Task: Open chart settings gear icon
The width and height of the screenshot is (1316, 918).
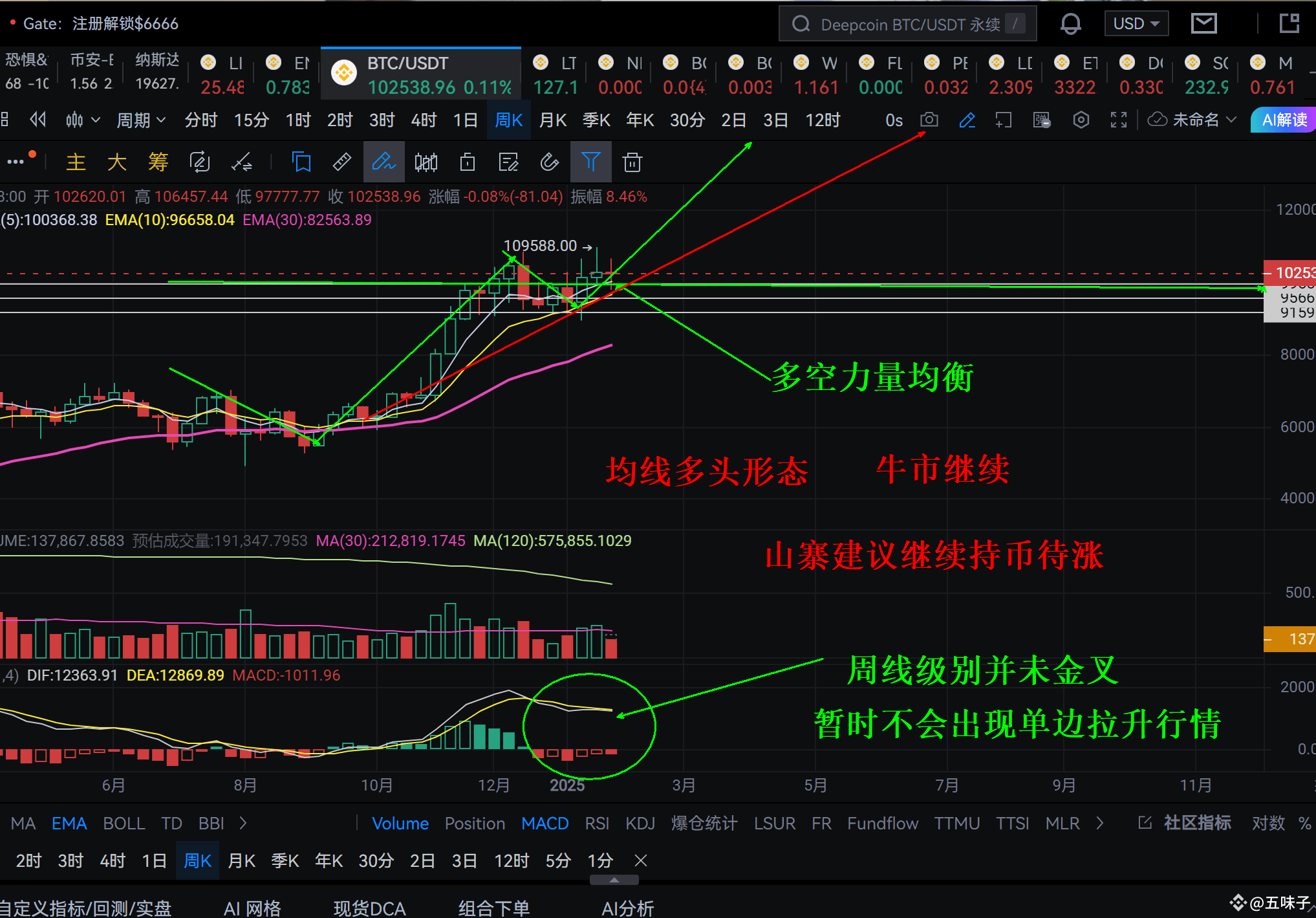Action: click(1081, 120)
